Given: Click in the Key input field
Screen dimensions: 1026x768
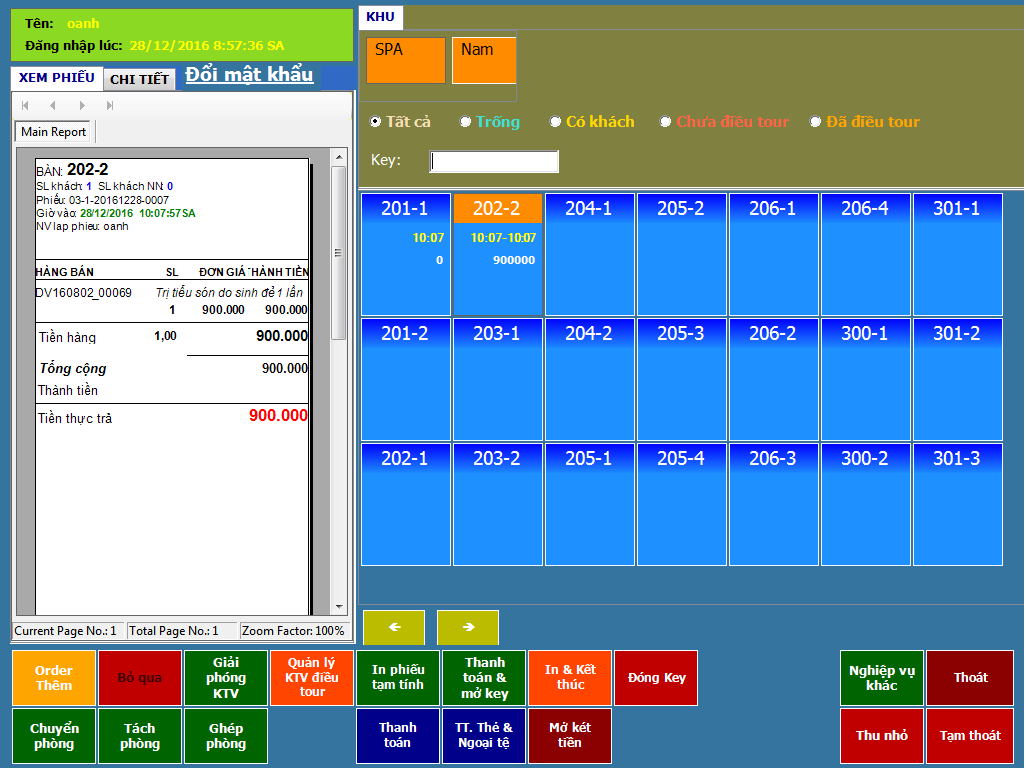Looking at the screenshot, I should (x=494, y=161).
